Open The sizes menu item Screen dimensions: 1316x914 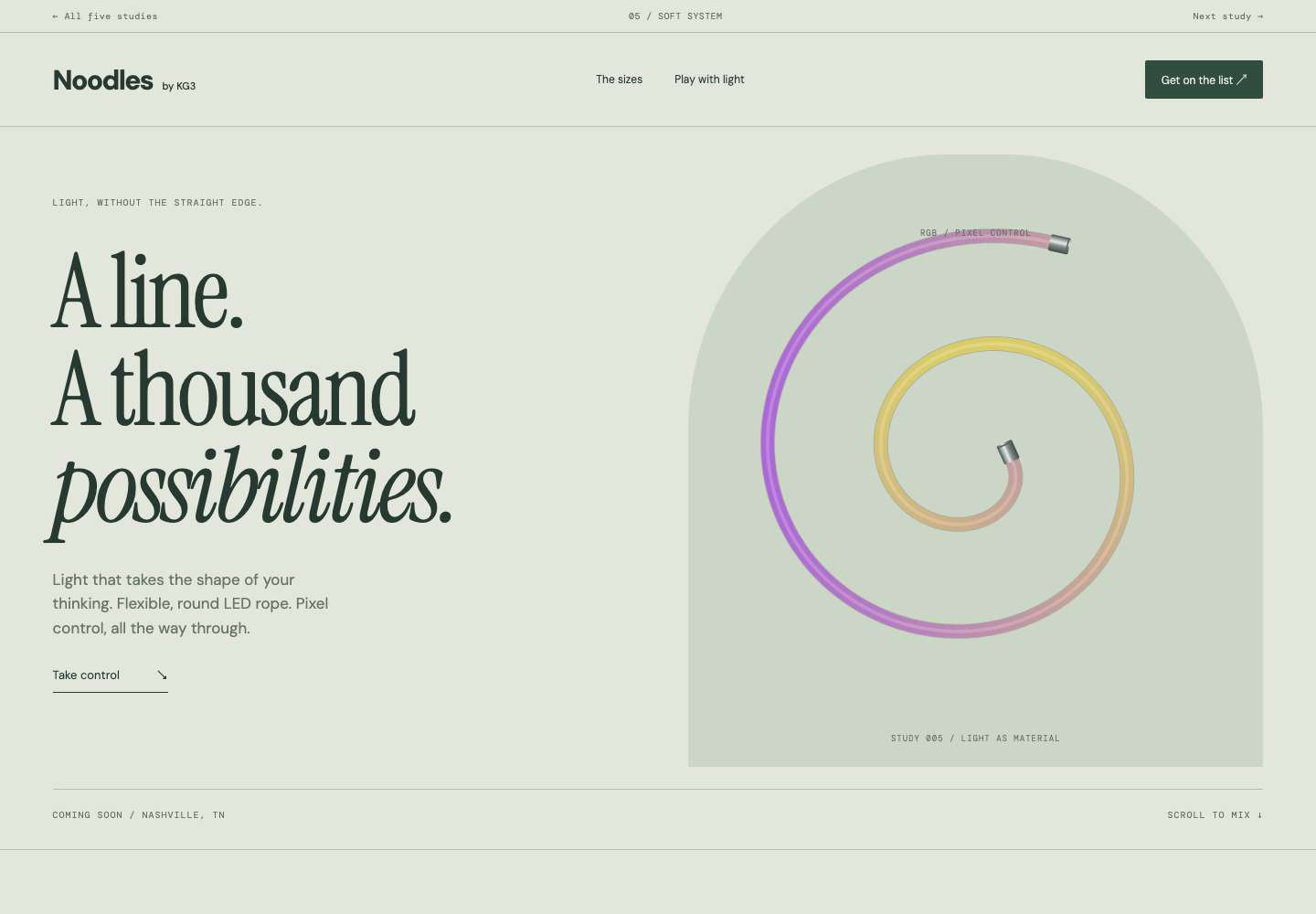(x=619, y=80)
